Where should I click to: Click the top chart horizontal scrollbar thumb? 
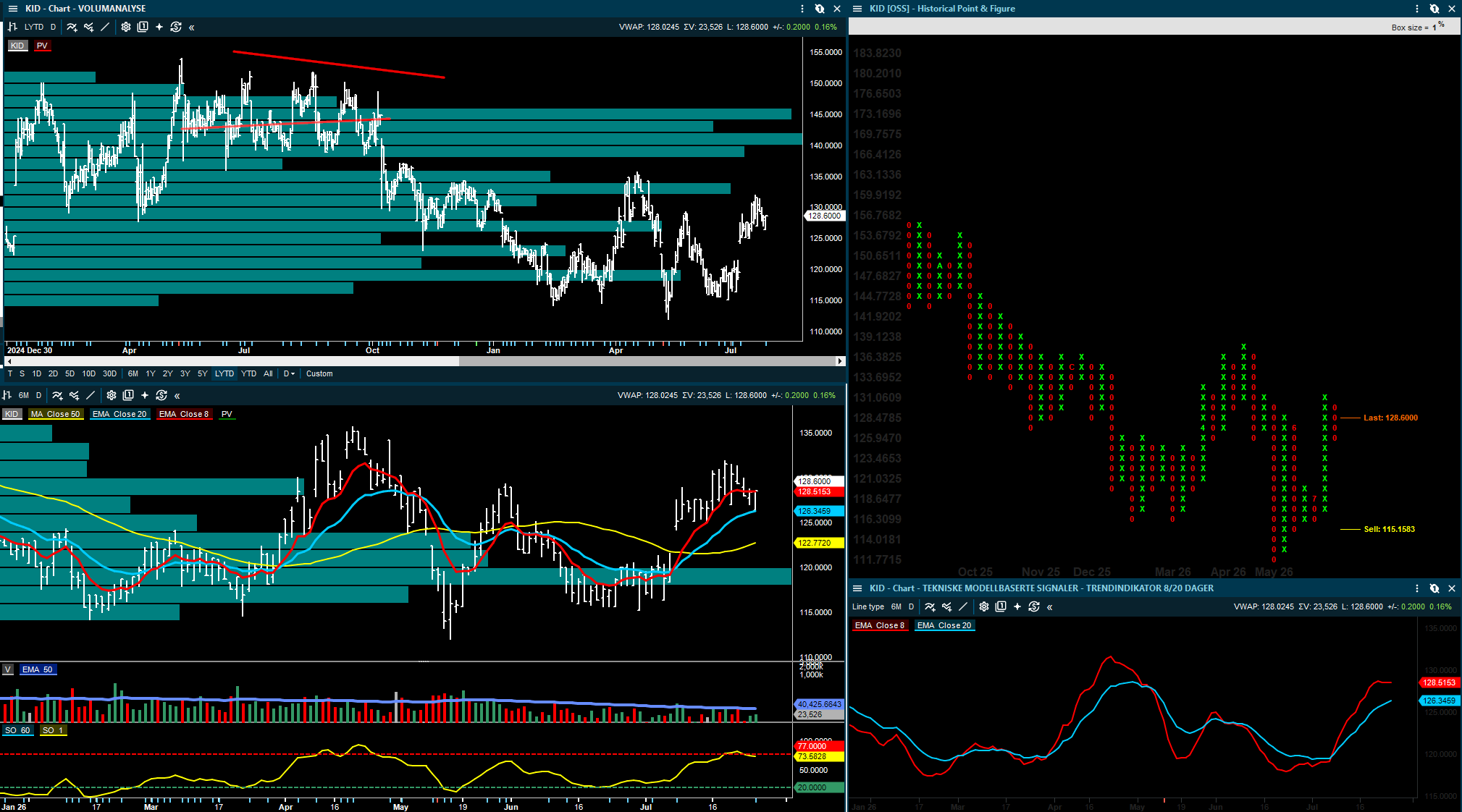tap(647, 360)
